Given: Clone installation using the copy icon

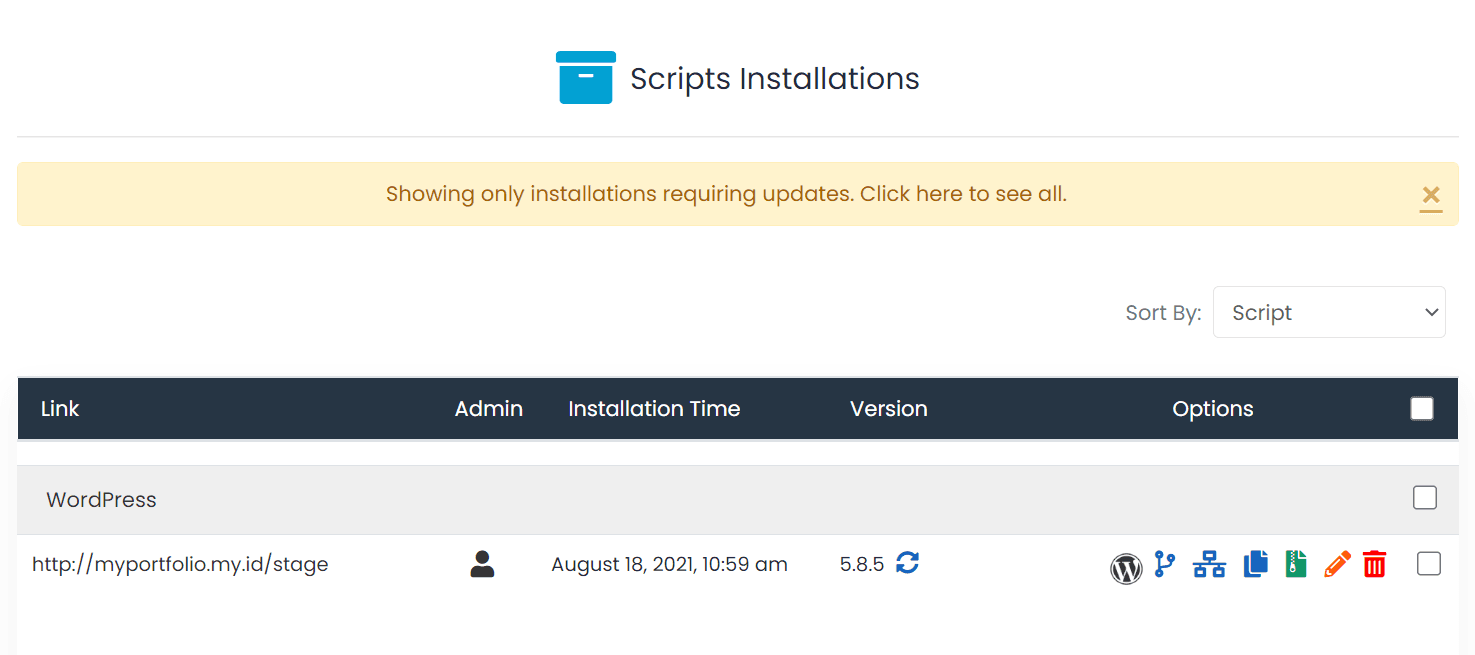Looking at the screenshot, I should 1255,564.
